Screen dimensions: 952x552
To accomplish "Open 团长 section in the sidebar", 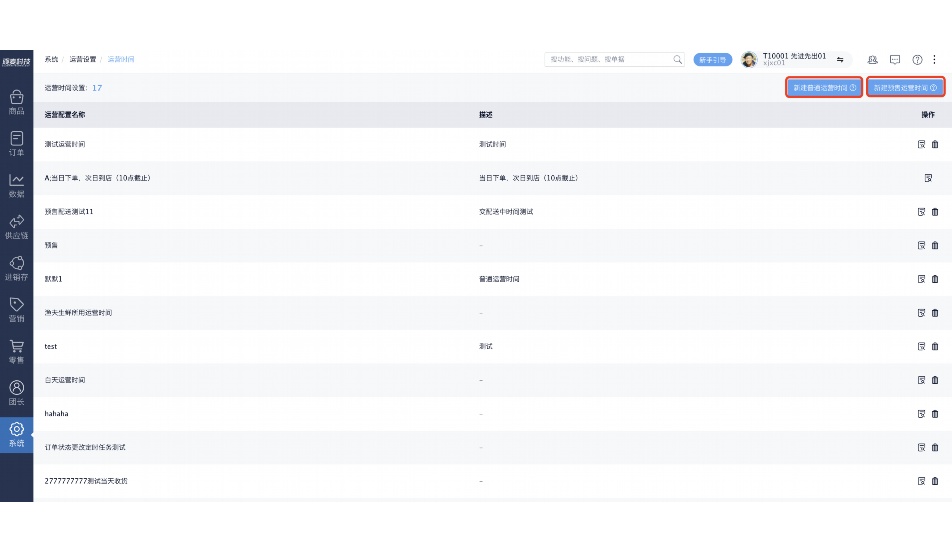I will pos(16,392).
